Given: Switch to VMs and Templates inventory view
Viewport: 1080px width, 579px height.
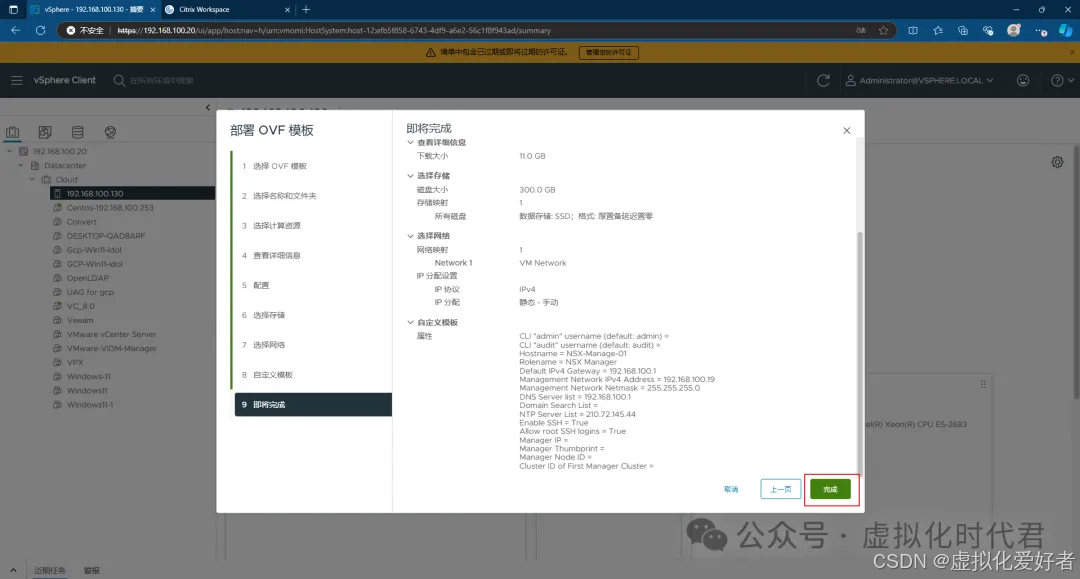Looking at the screenshot, I should 45,132.
